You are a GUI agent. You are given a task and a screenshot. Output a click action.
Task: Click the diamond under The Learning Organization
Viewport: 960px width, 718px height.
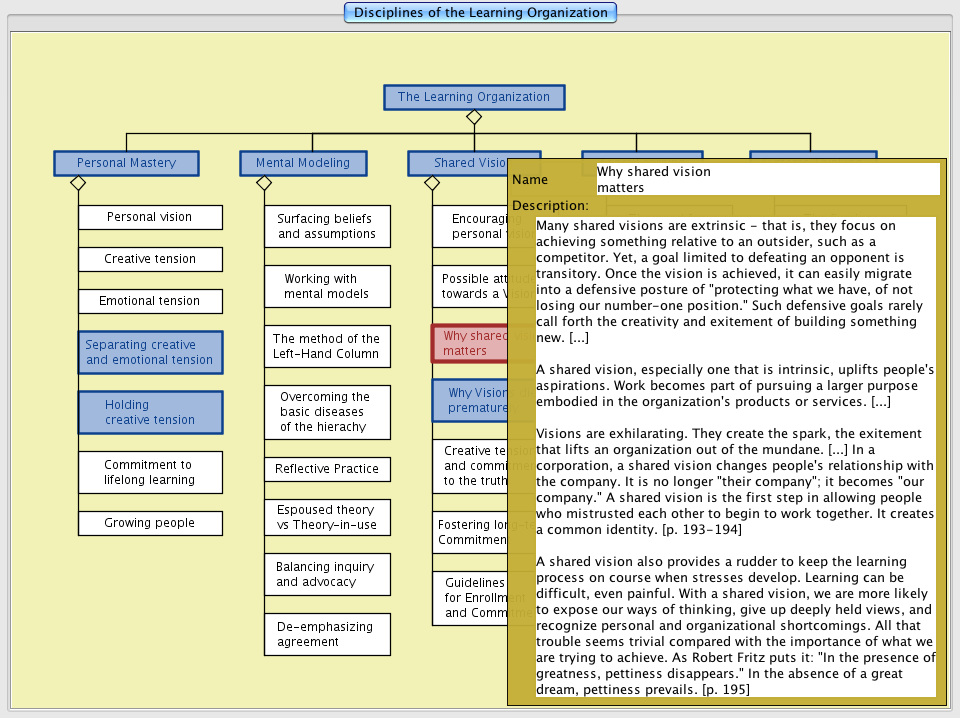point(474,117)
